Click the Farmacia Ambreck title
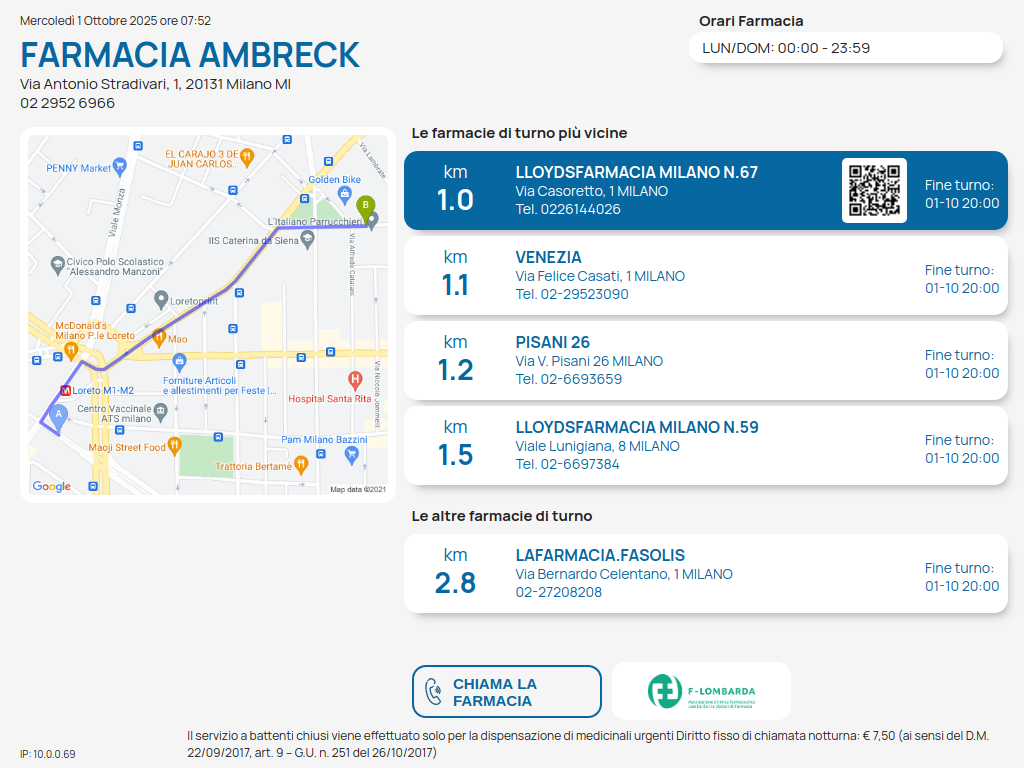The height and width of the screenshot is (768, 1024). (x=190, y=55)
